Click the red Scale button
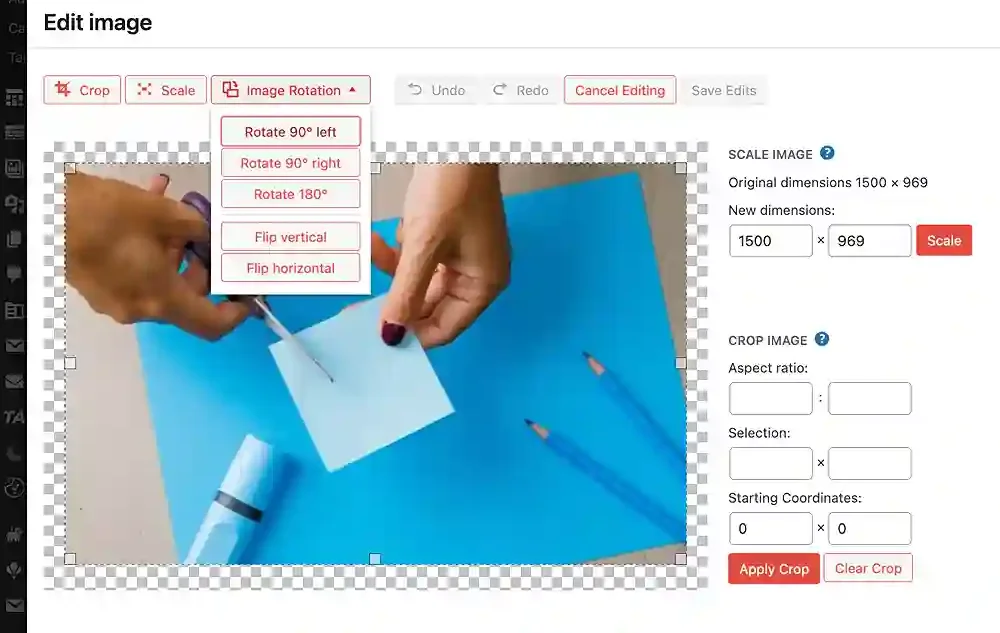The image size is (1000, 633). point(944,240)
